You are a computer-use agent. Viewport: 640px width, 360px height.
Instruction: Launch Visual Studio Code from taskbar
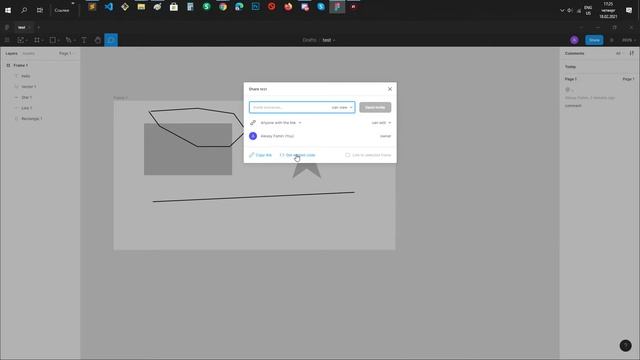tap(109, 7)
